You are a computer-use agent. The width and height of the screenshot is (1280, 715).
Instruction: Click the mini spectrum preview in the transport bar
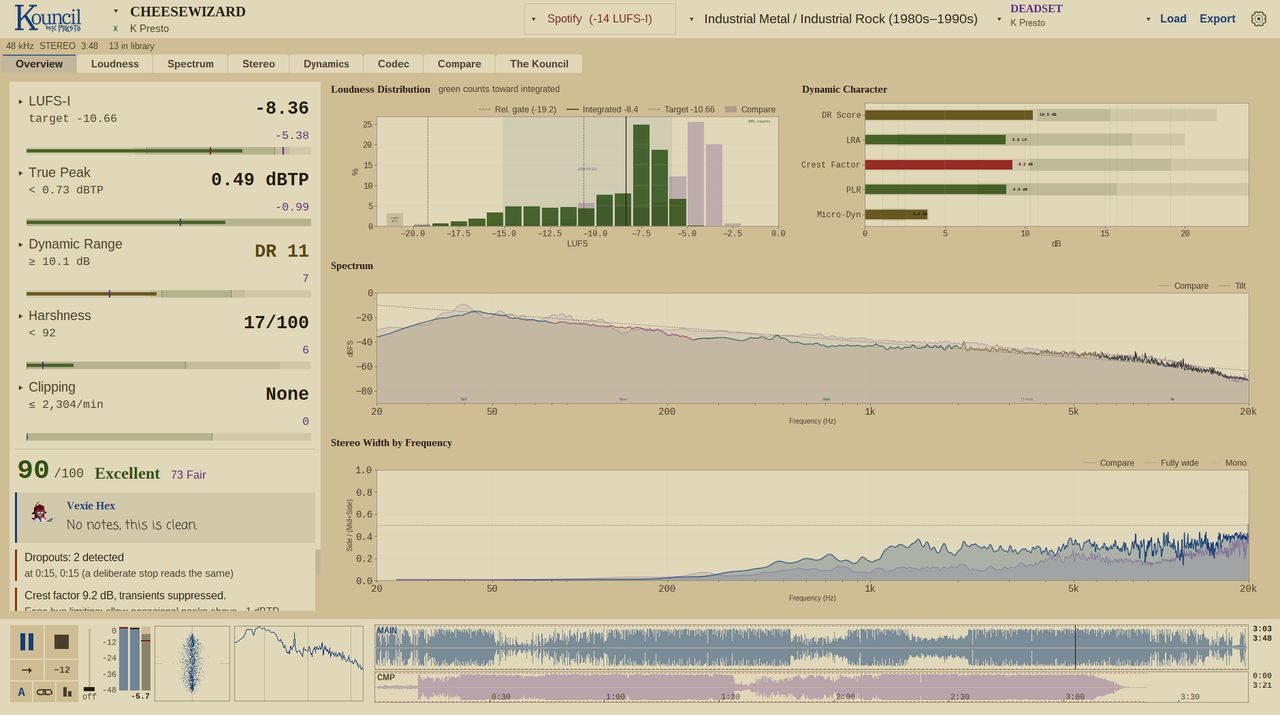tap(299, 663)
